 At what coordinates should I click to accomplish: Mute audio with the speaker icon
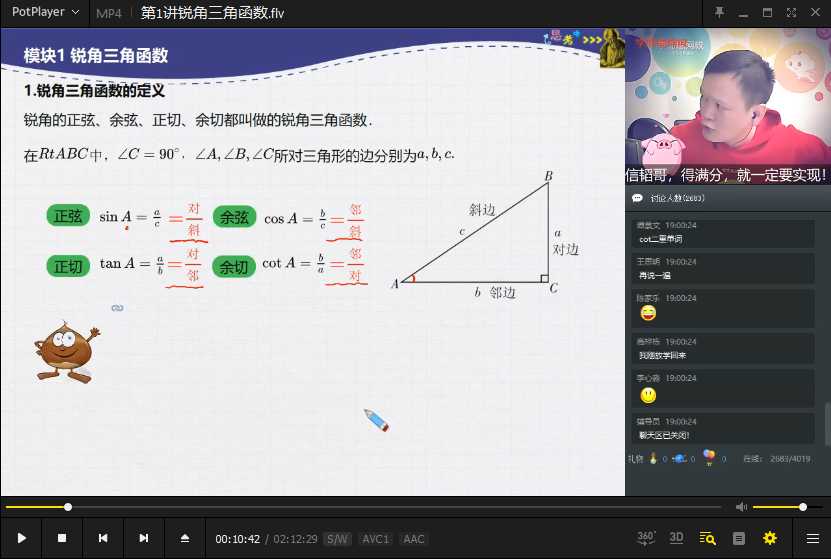pos(741,507)
